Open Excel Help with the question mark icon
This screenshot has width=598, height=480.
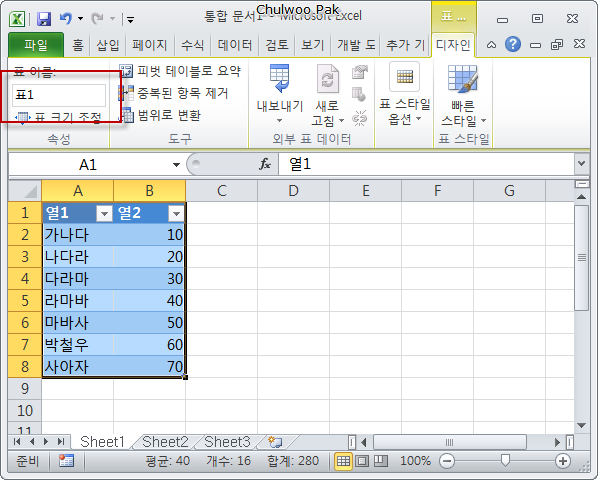[513, 45]
